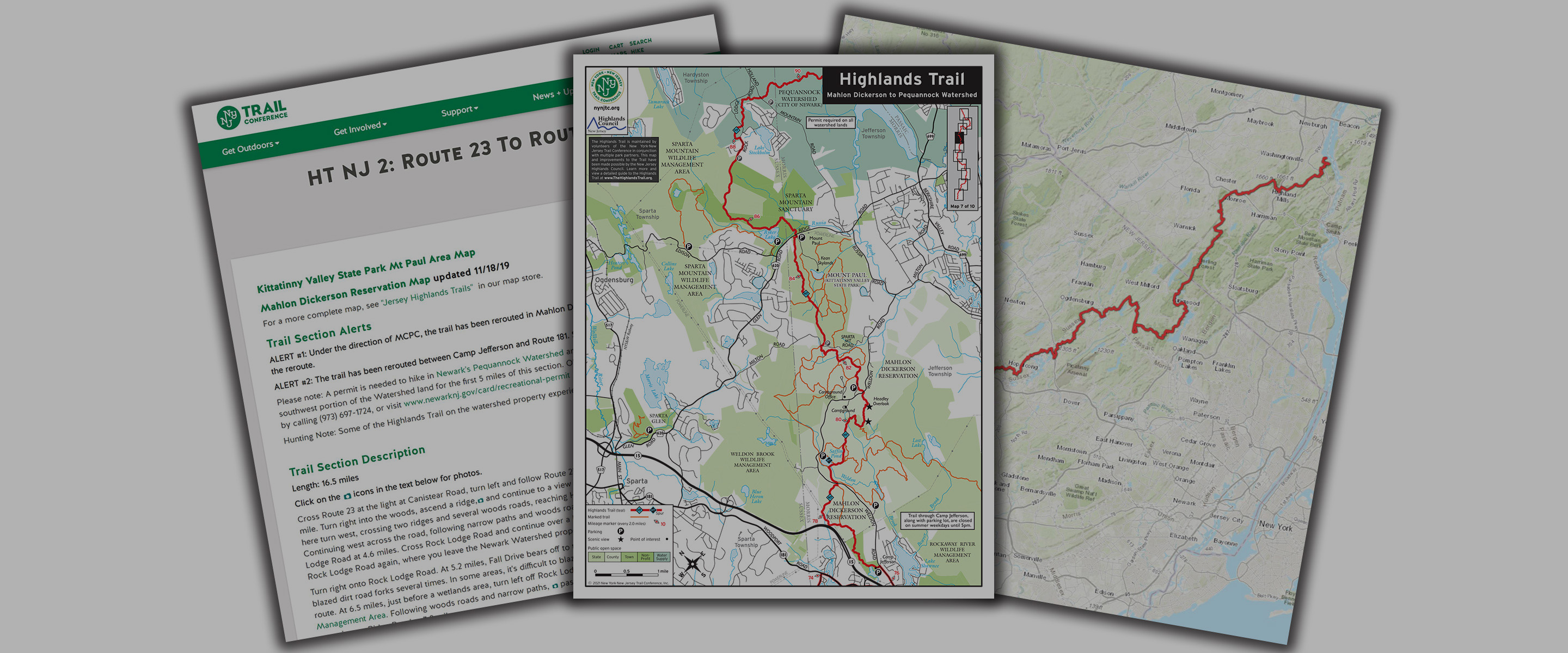Click LOGIN at the top of the webpage
Screen dimensions: 1568x653
tap(590, 51)
